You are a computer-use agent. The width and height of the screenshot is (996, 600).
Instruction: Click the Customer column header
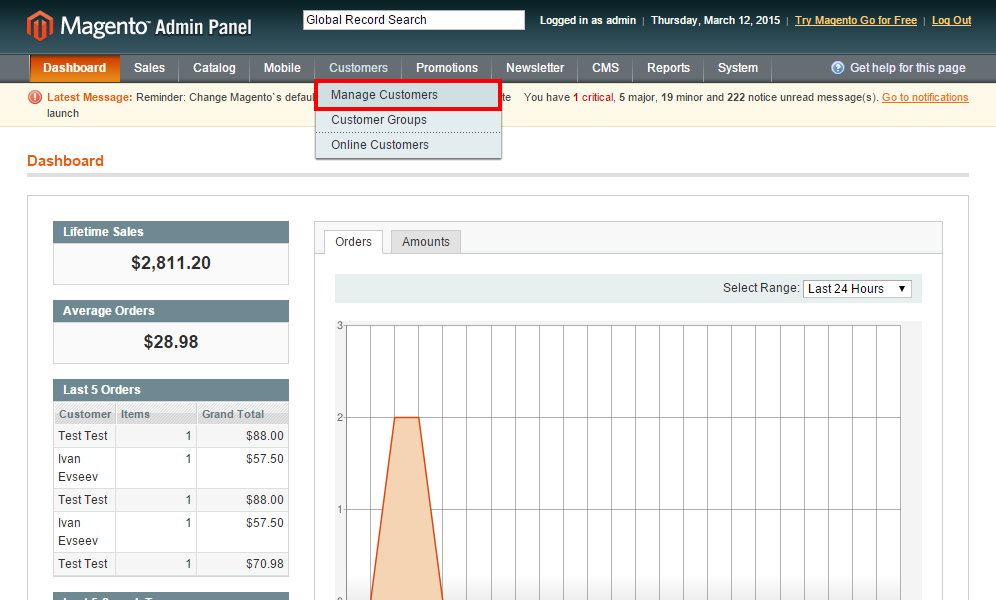[84, 414]
